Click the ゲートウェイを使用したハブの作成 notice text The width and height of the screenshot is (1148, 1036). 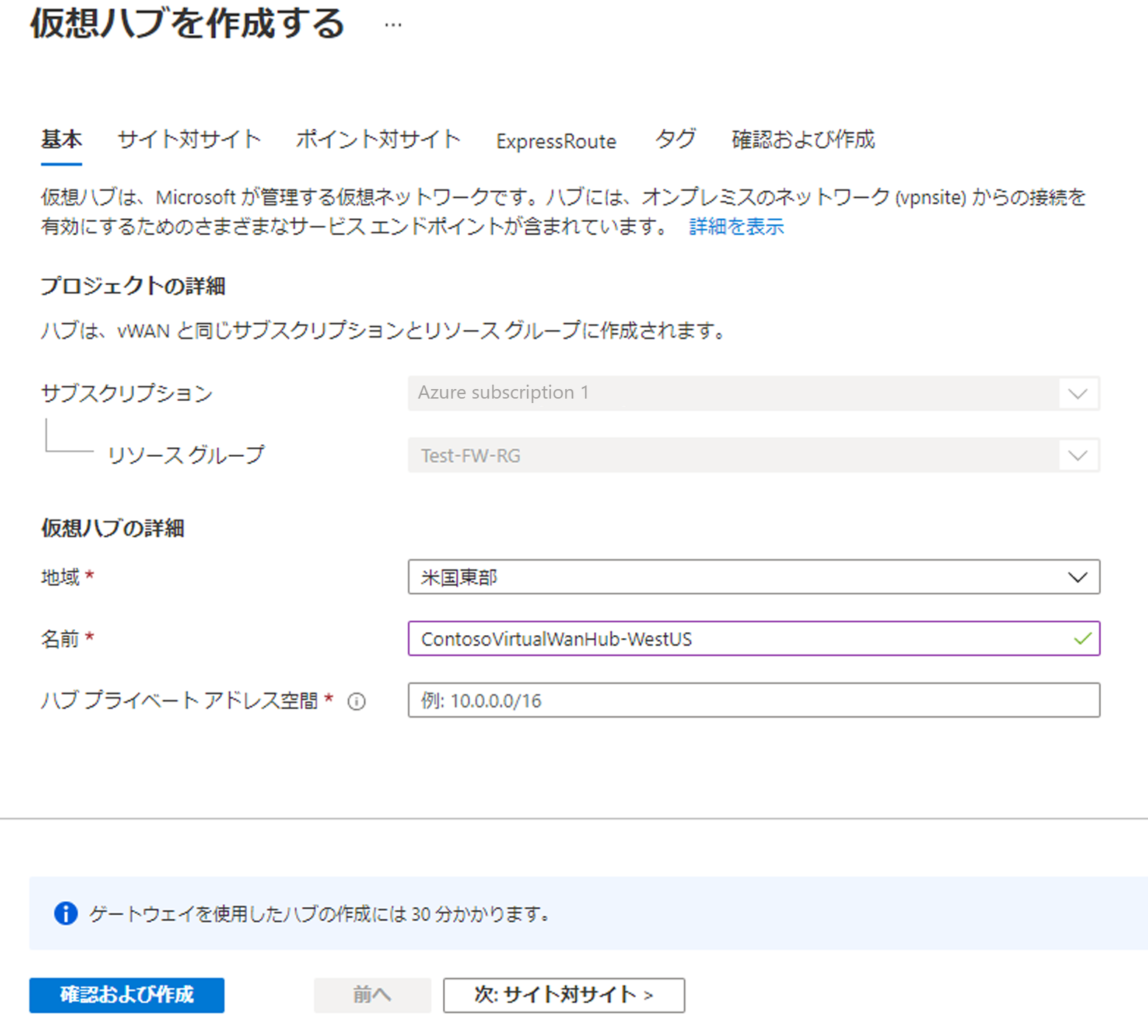coord(320,914)
